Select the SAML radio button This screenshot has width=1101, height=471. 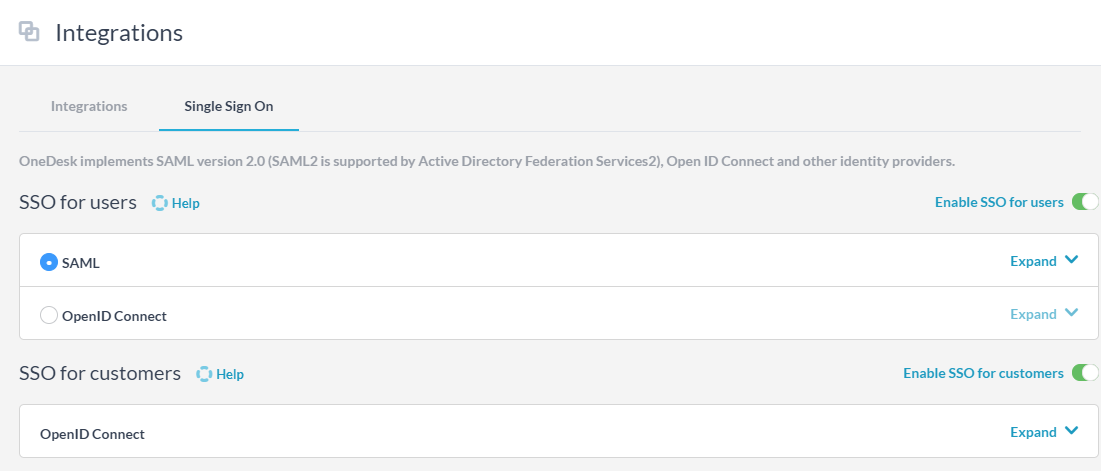tap(48, 262)
